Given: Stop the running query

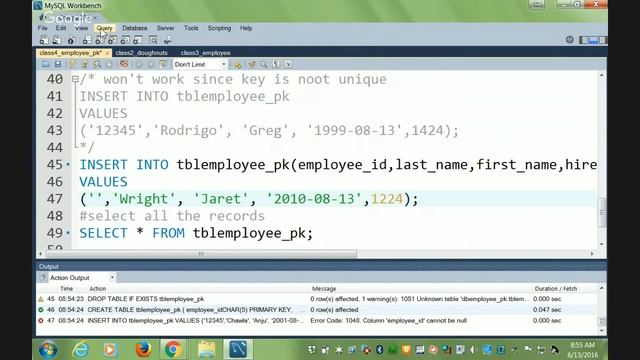Looking at the screenshot, I should click(109, 64).
